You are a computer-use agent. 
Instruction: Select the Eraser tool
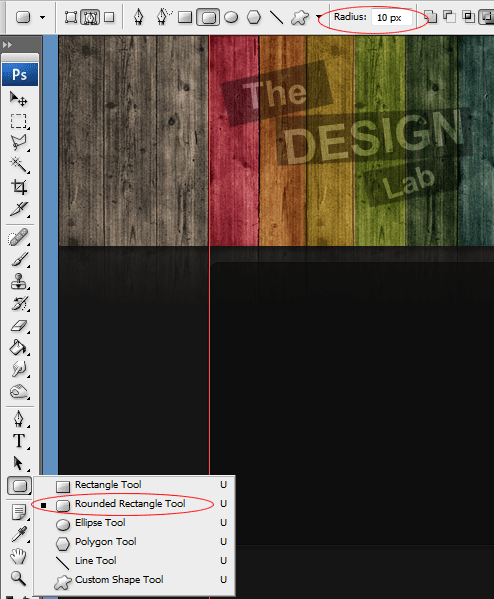coord(19,326)
